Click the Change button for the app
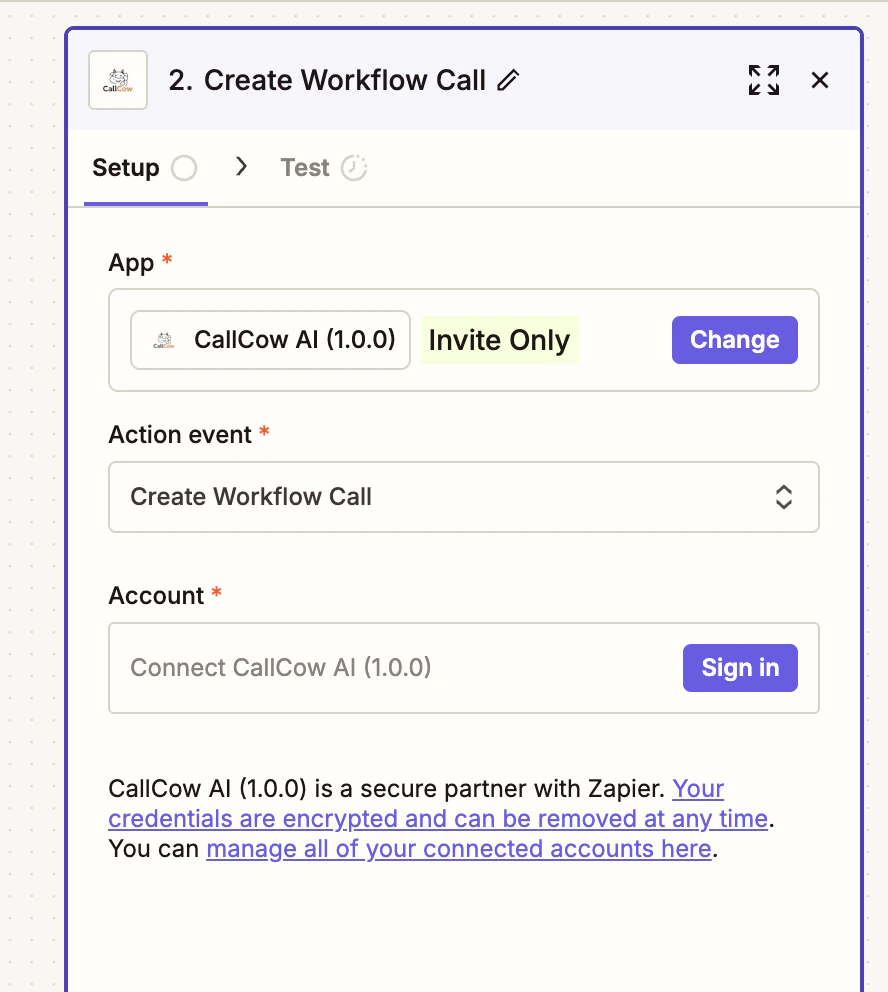Viewport: 888px width, 992px height. (x=734, y=340)
